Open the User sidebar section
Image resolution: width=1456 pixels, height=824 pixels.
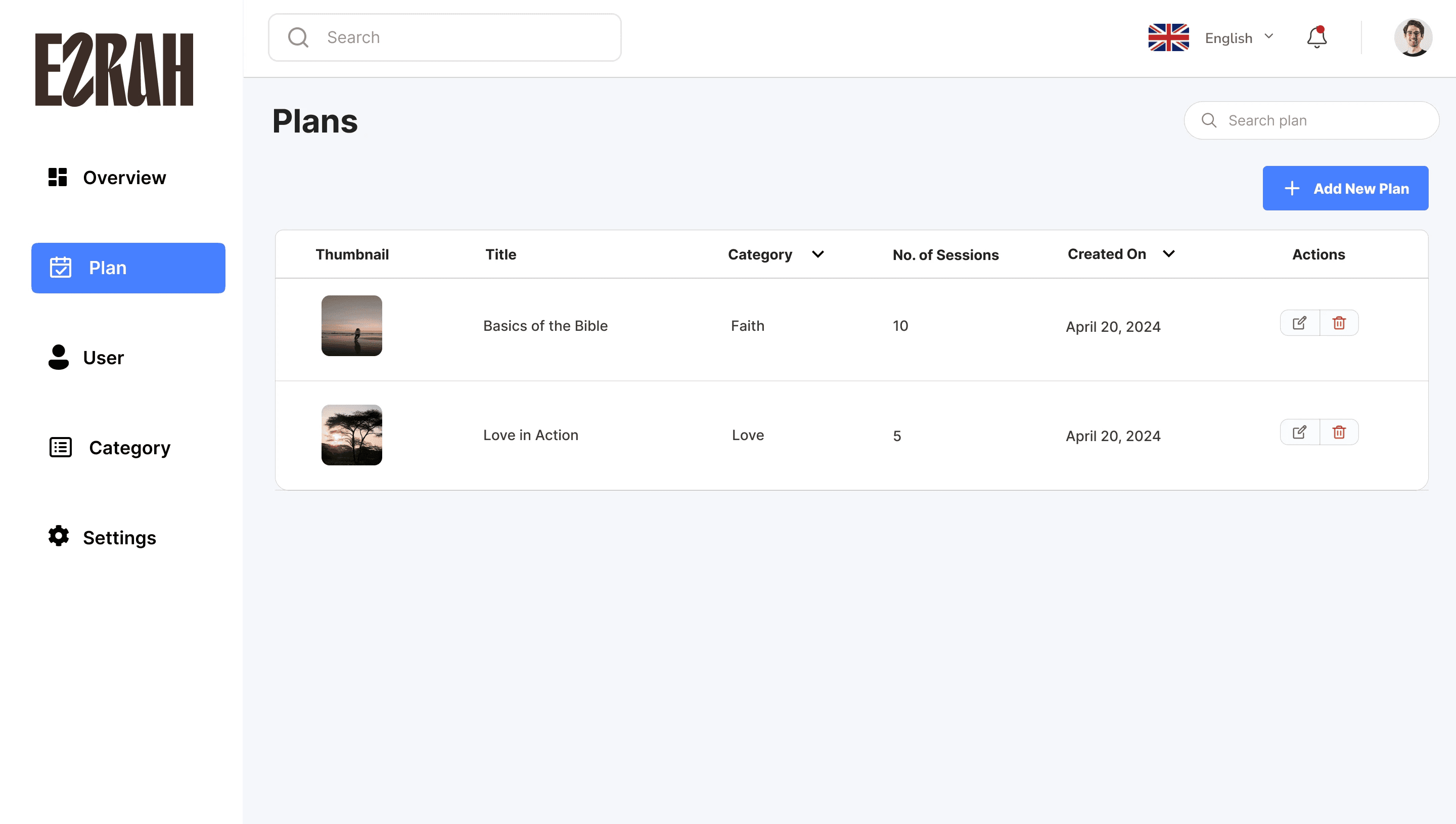coord(103,358)
